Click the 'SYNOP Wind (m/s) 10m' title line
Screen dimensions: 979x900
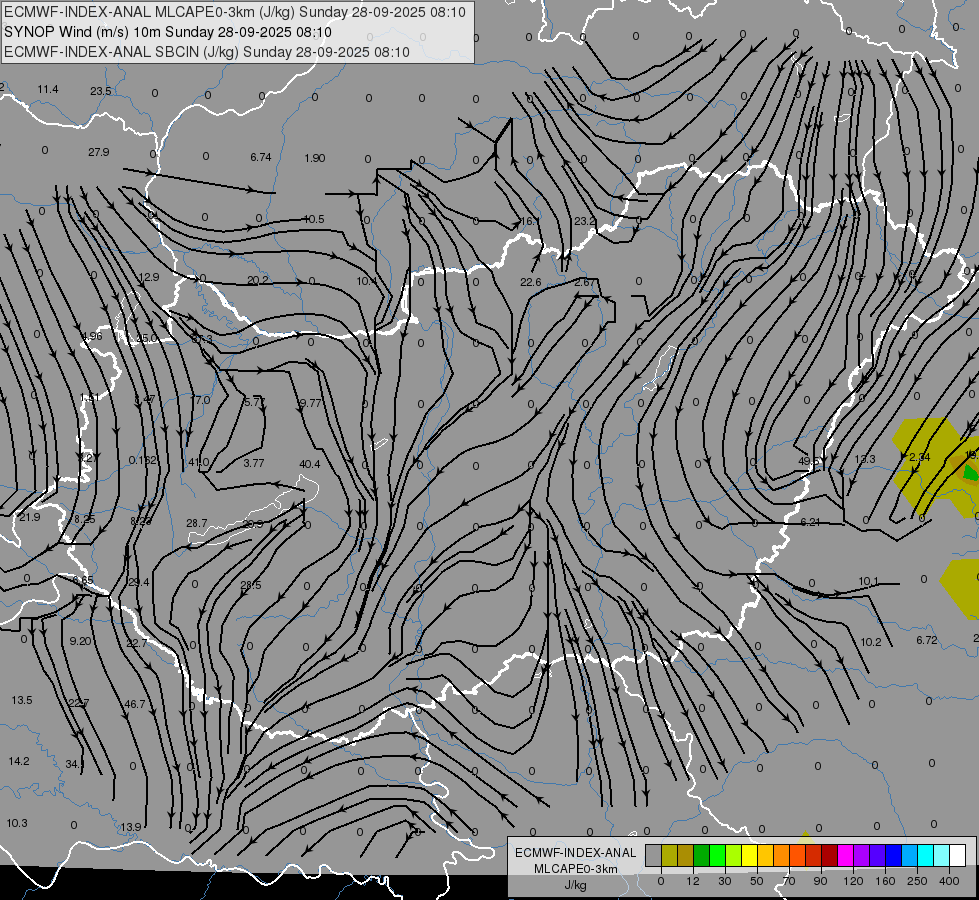[167, 32]
